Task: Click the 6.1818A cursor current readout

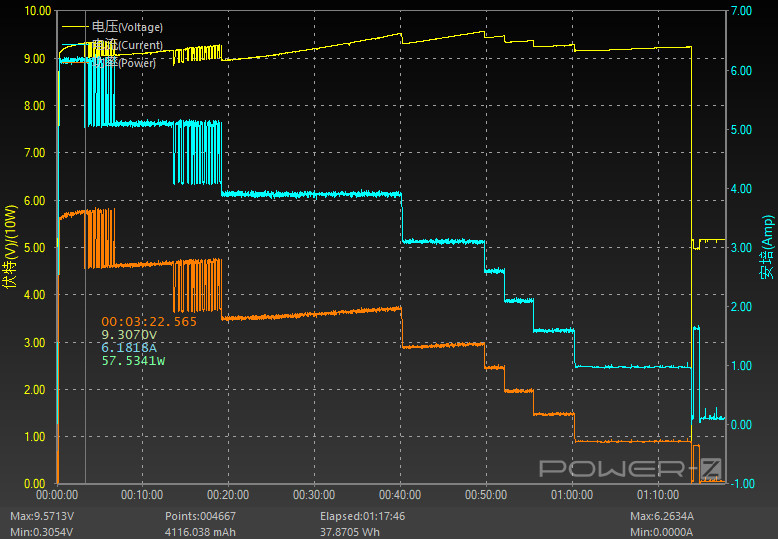Action: click(129, 348)
